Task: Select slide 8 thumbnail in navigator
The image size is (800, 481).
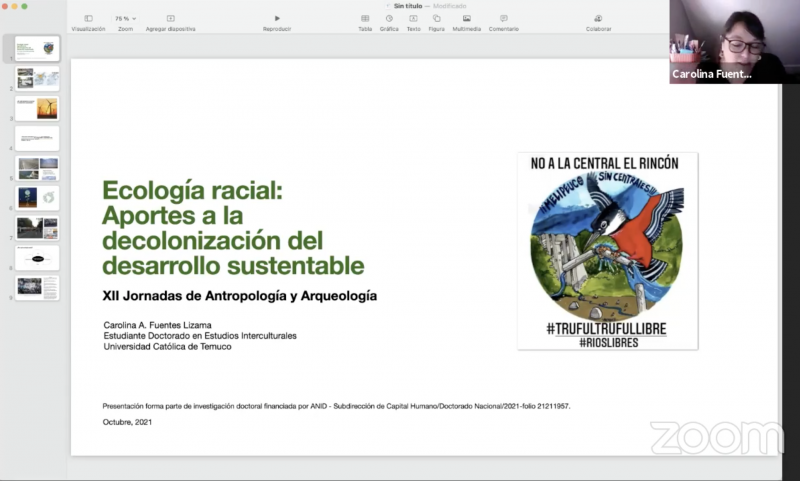Action: point(37,258)
